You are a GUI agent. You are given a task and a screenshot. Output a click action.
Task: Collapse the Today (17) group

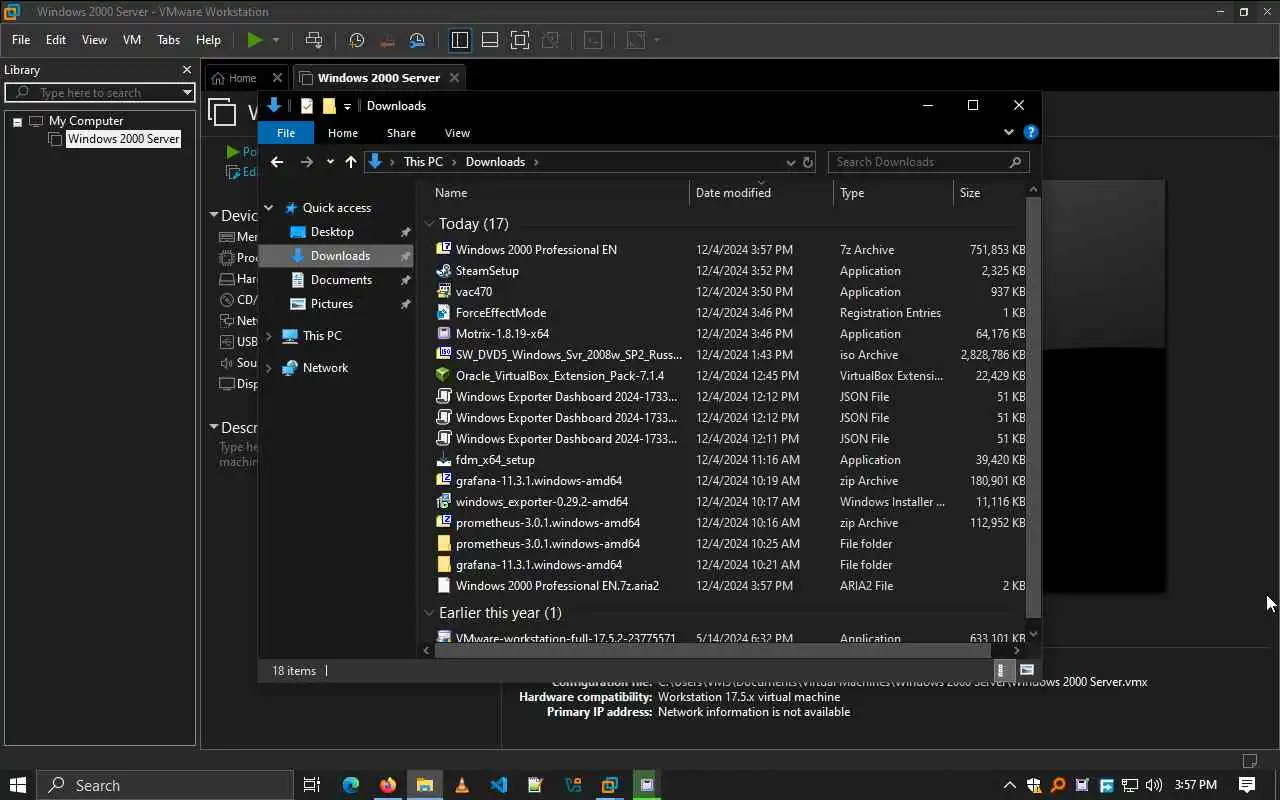(429, 224)
